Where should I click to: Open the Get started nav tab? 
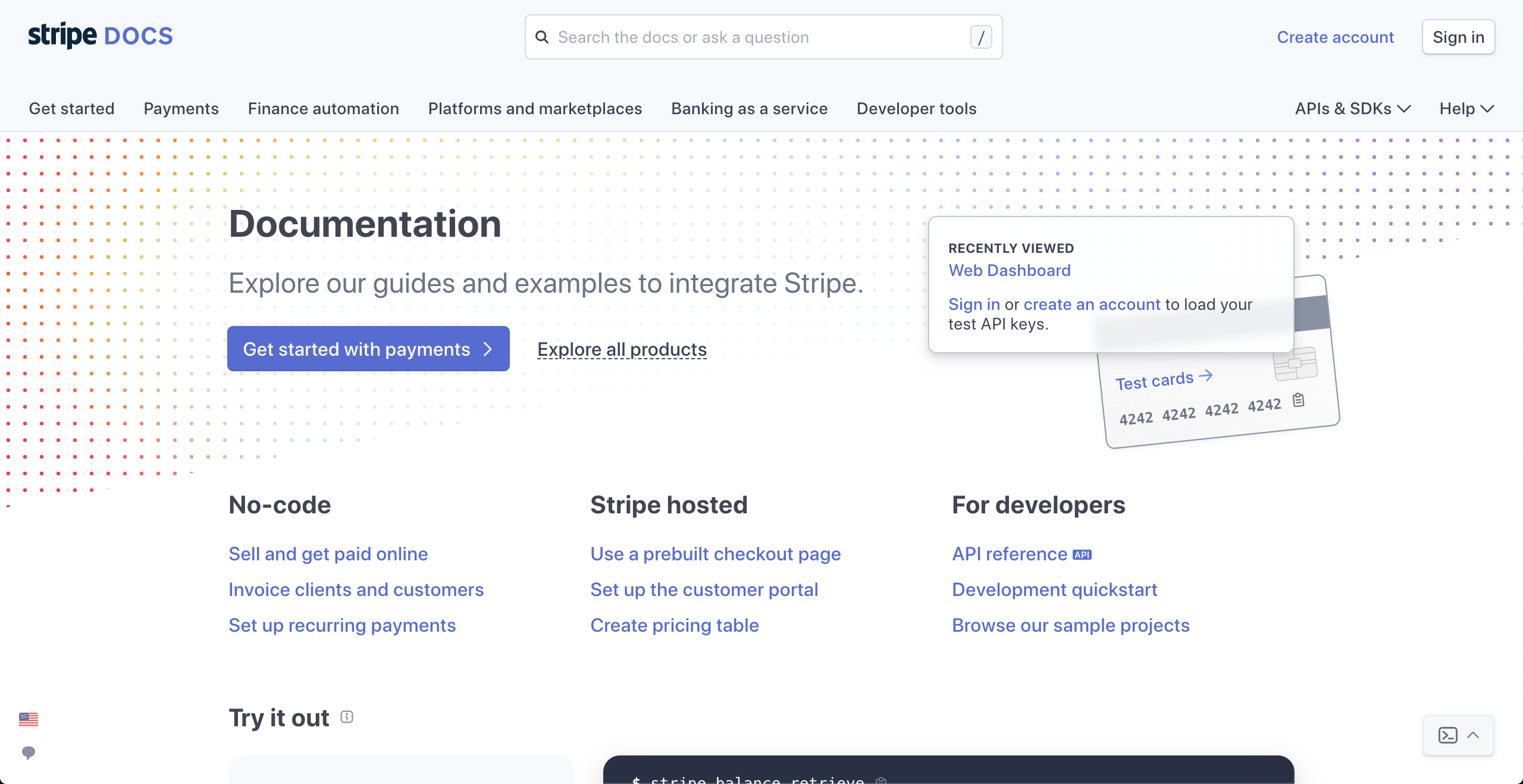(72, 109)
